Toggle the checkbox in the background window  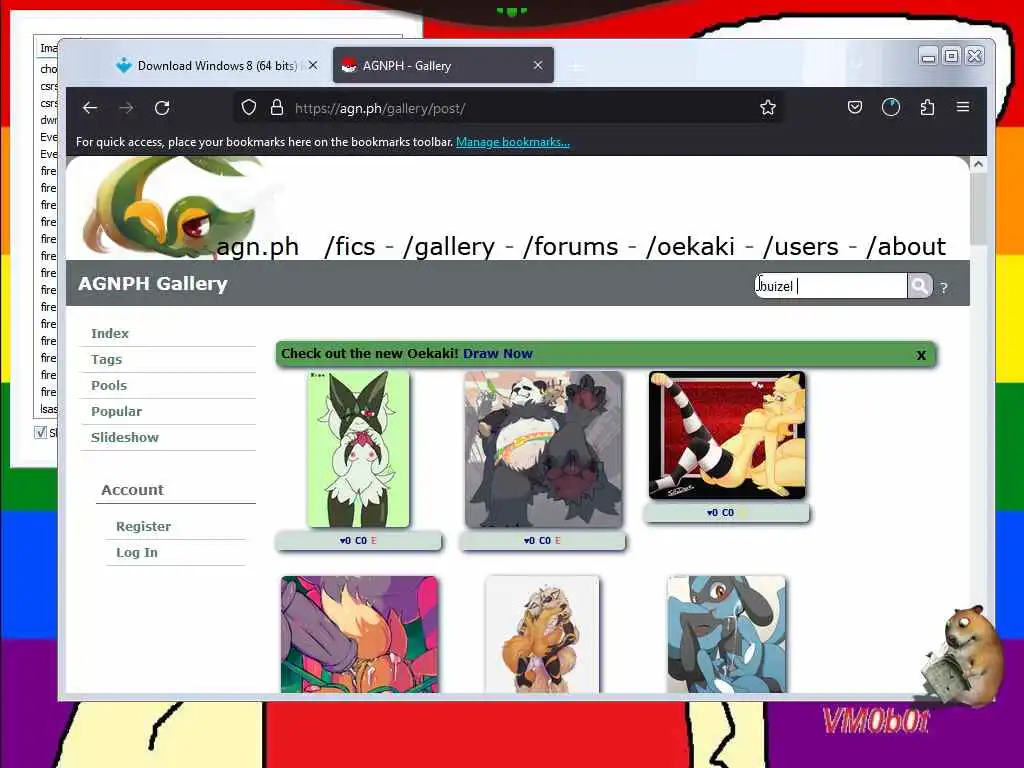pyautogui.click(x=40, y=432)
